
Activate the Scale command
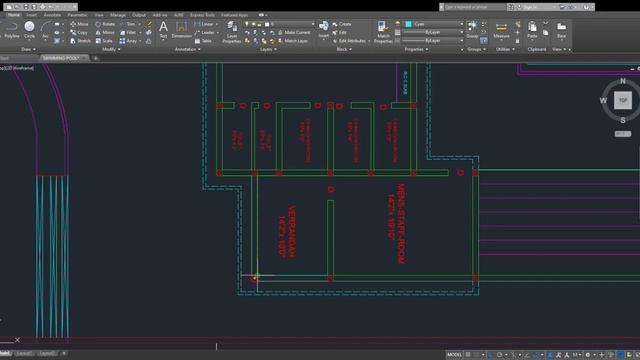tap(104, 41)
